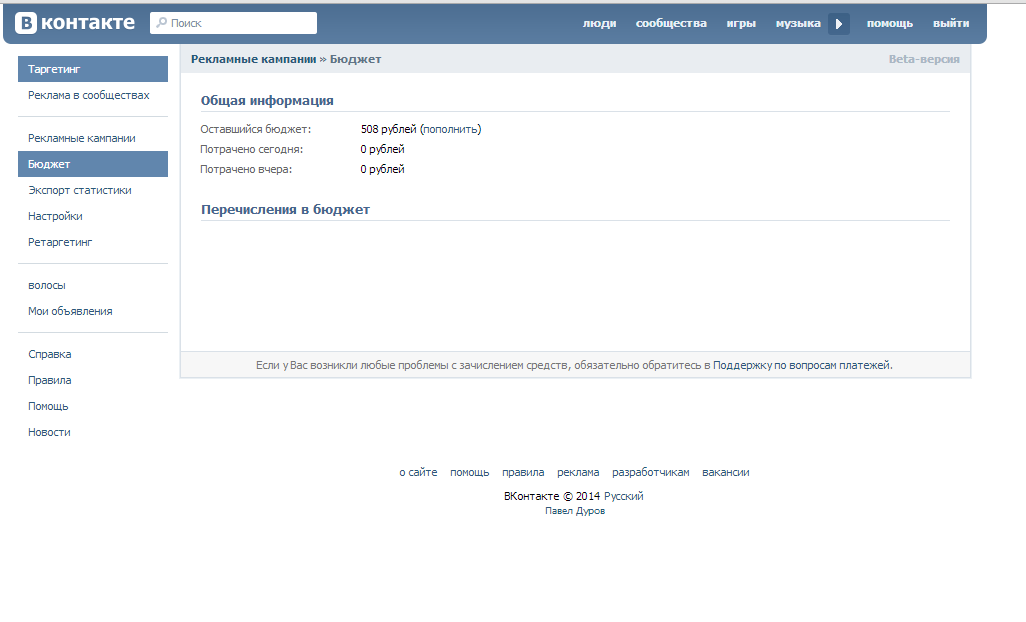Open люди in top navigation

coord(599,24)
